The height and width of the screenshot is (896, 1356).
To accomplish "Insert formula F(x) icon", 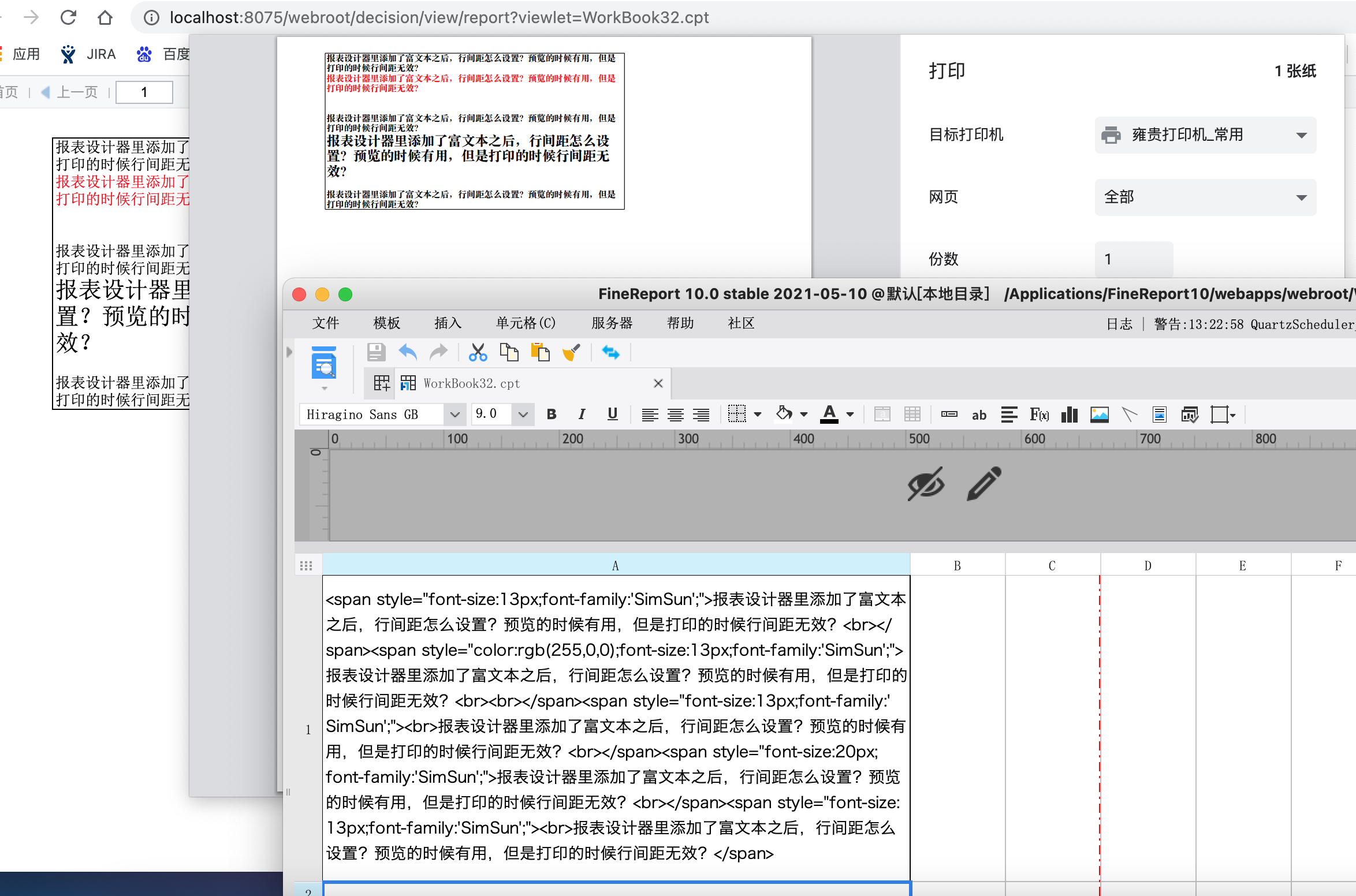I will point(1039,414).
